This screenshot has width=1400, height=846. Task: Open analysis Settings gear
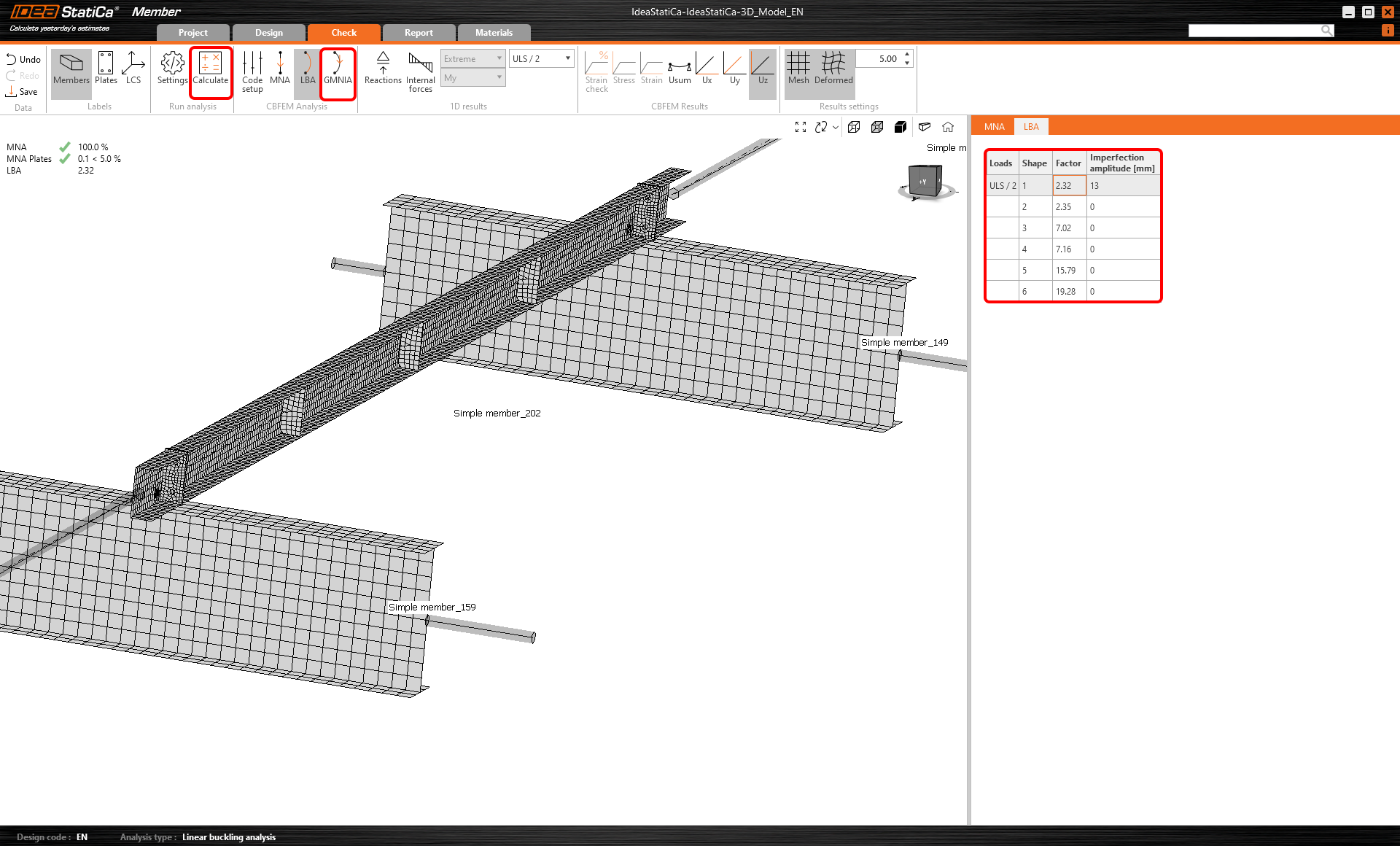tap(172, 70)
